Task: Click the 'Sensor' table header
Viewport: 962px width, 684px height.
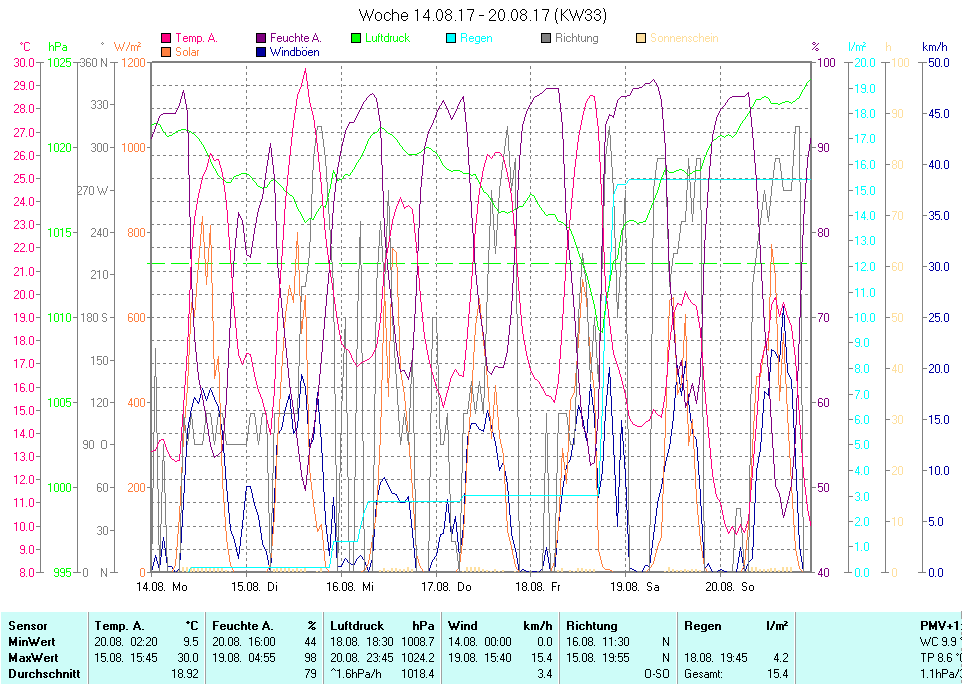Action: point(28,626)
